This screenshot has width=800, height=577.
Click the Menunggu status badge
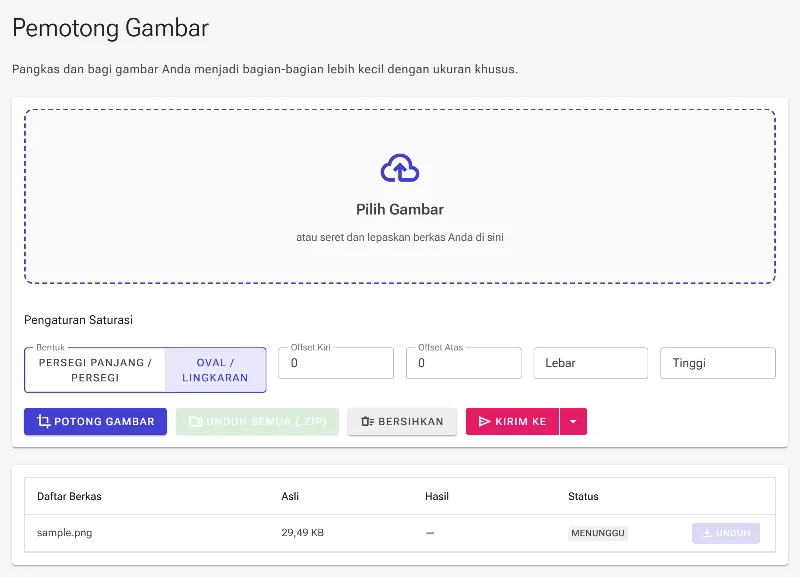click(598, 533)
